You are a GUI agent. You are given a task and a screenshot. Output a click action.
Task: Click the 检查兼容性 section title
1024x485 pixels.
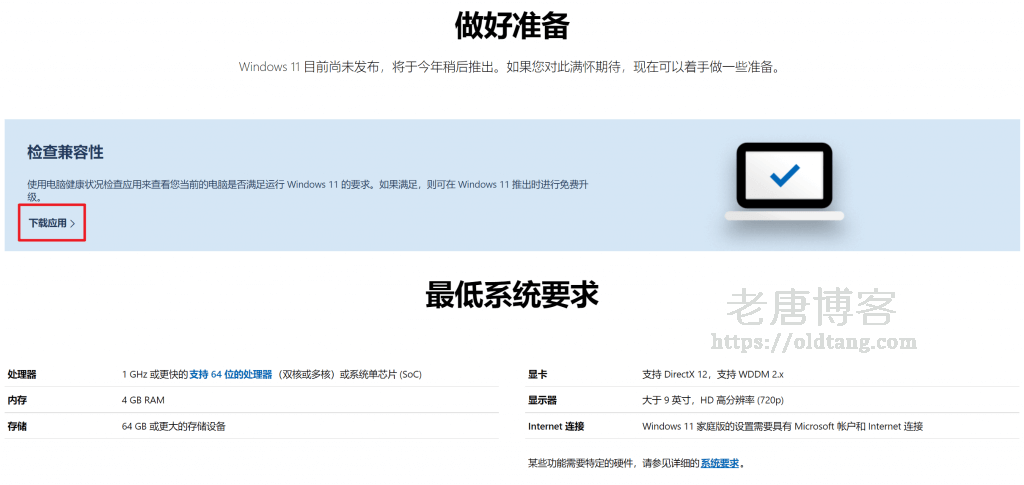65,152
